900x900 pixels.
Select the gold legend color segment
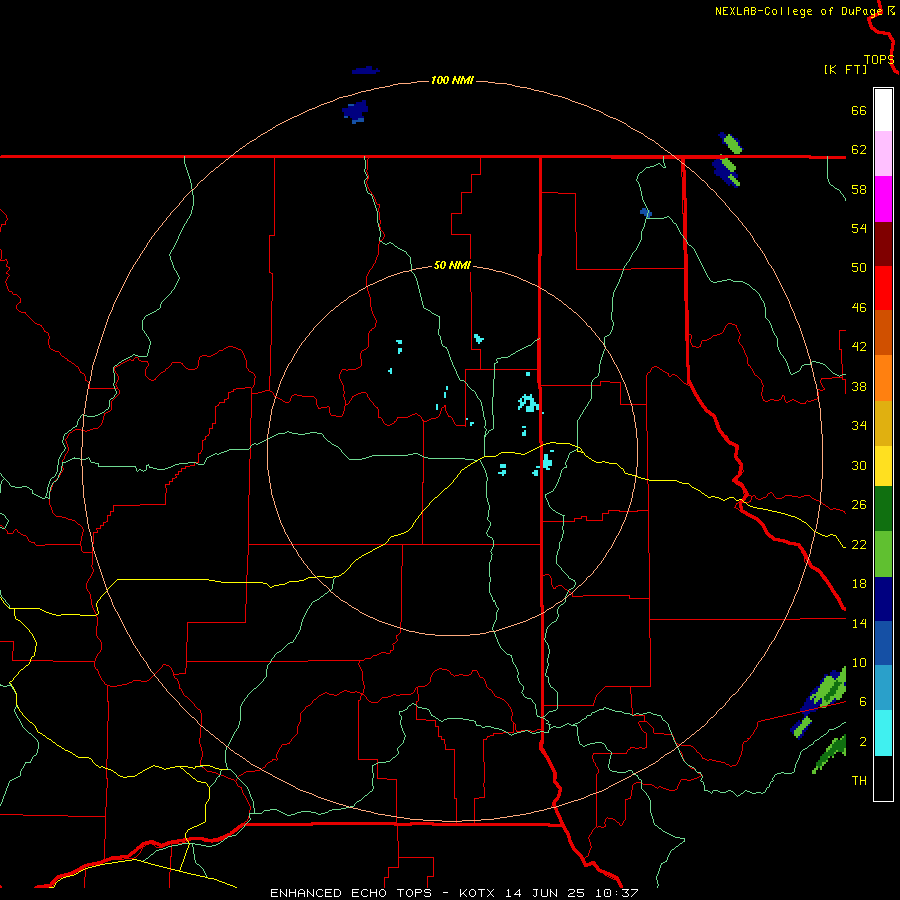pos(883,424)
